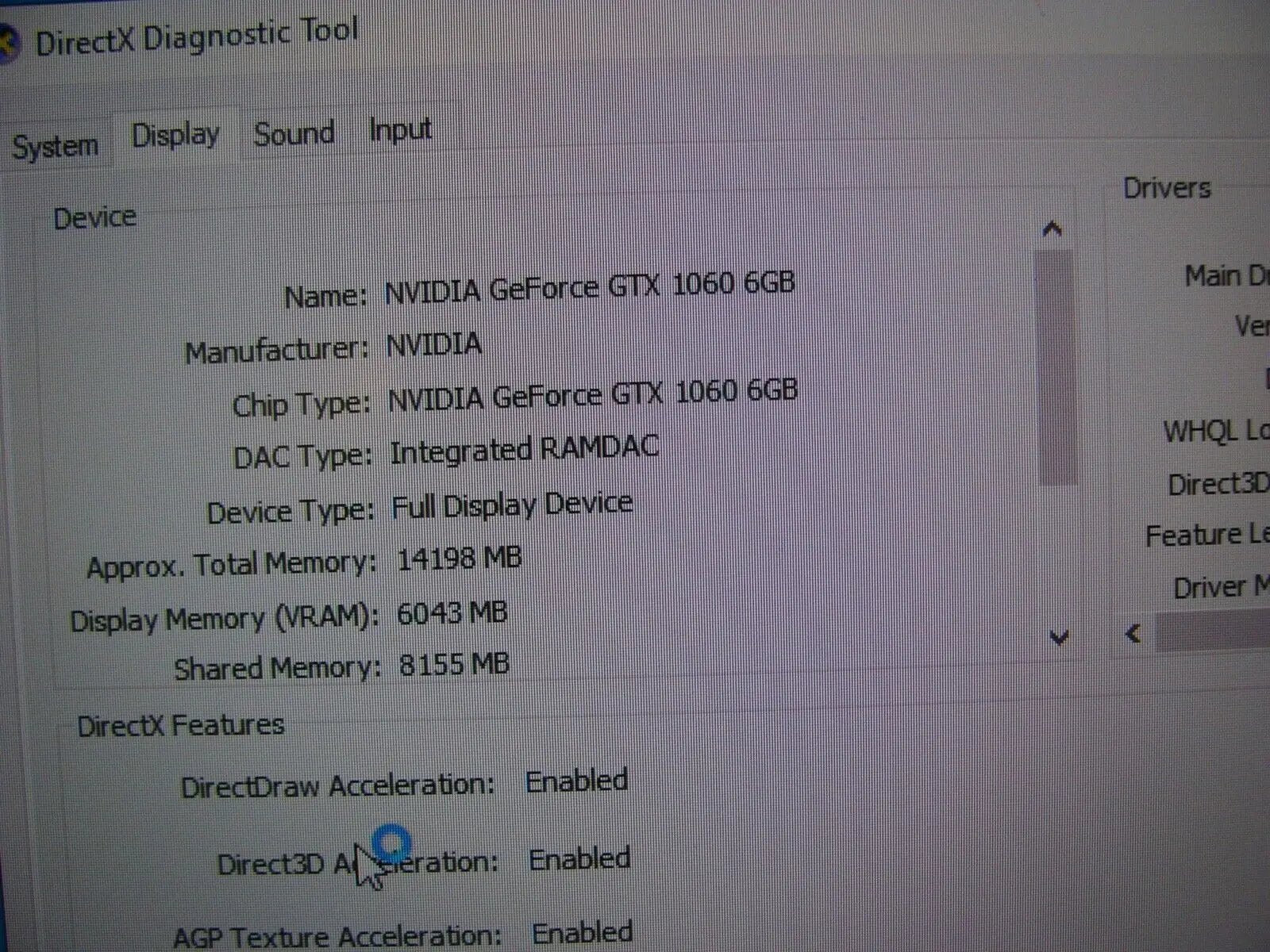Click the Feature Levels label in Drivers panel
1270x952 pixels.
(x=1207, y=536)
